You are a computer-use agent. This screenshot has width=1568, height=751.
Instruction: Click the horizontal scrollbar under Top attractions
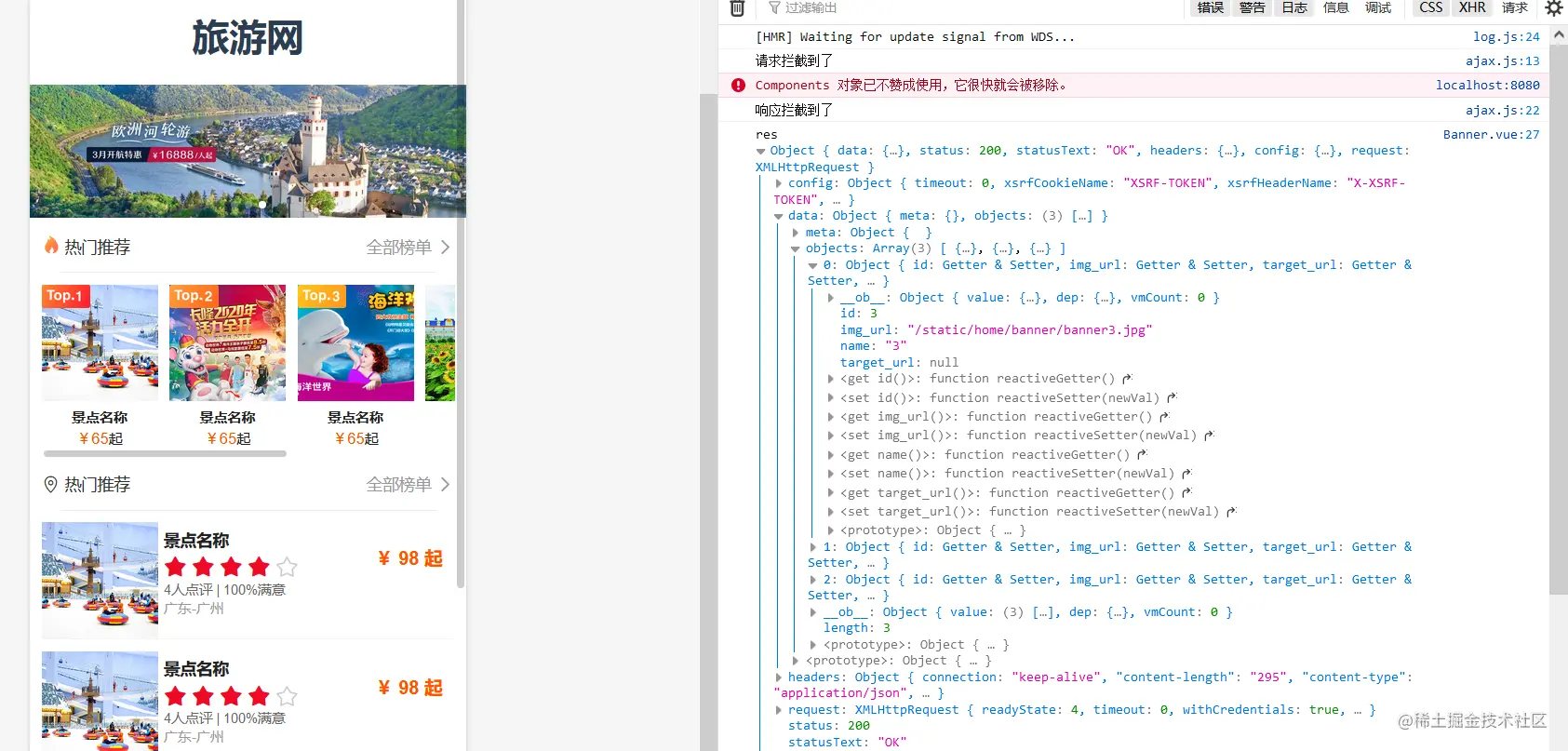[x=165, y=454]
